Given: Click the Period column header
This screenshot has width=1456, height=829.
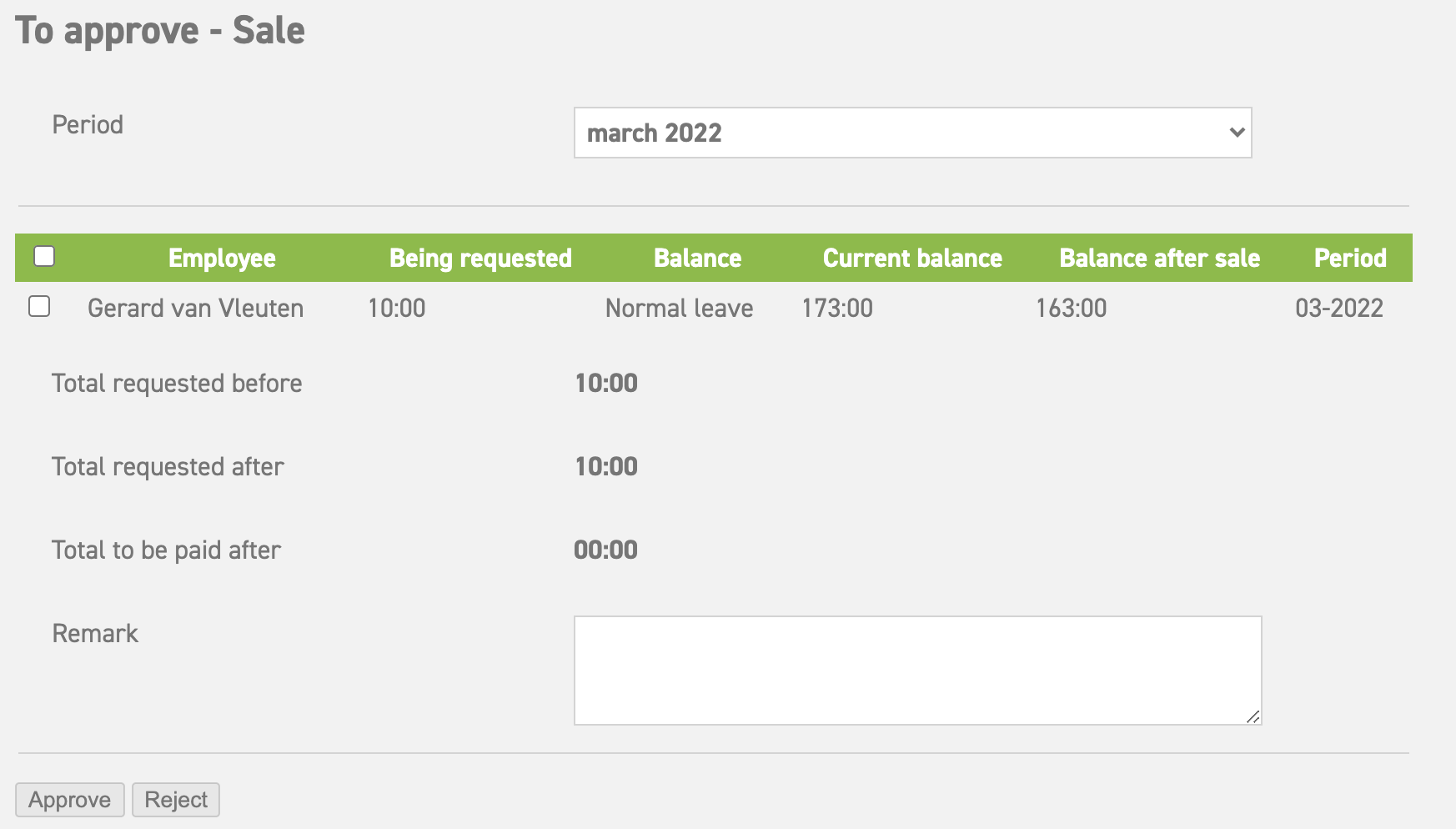Looking at the screenshot, I should tap(1349, 258).
